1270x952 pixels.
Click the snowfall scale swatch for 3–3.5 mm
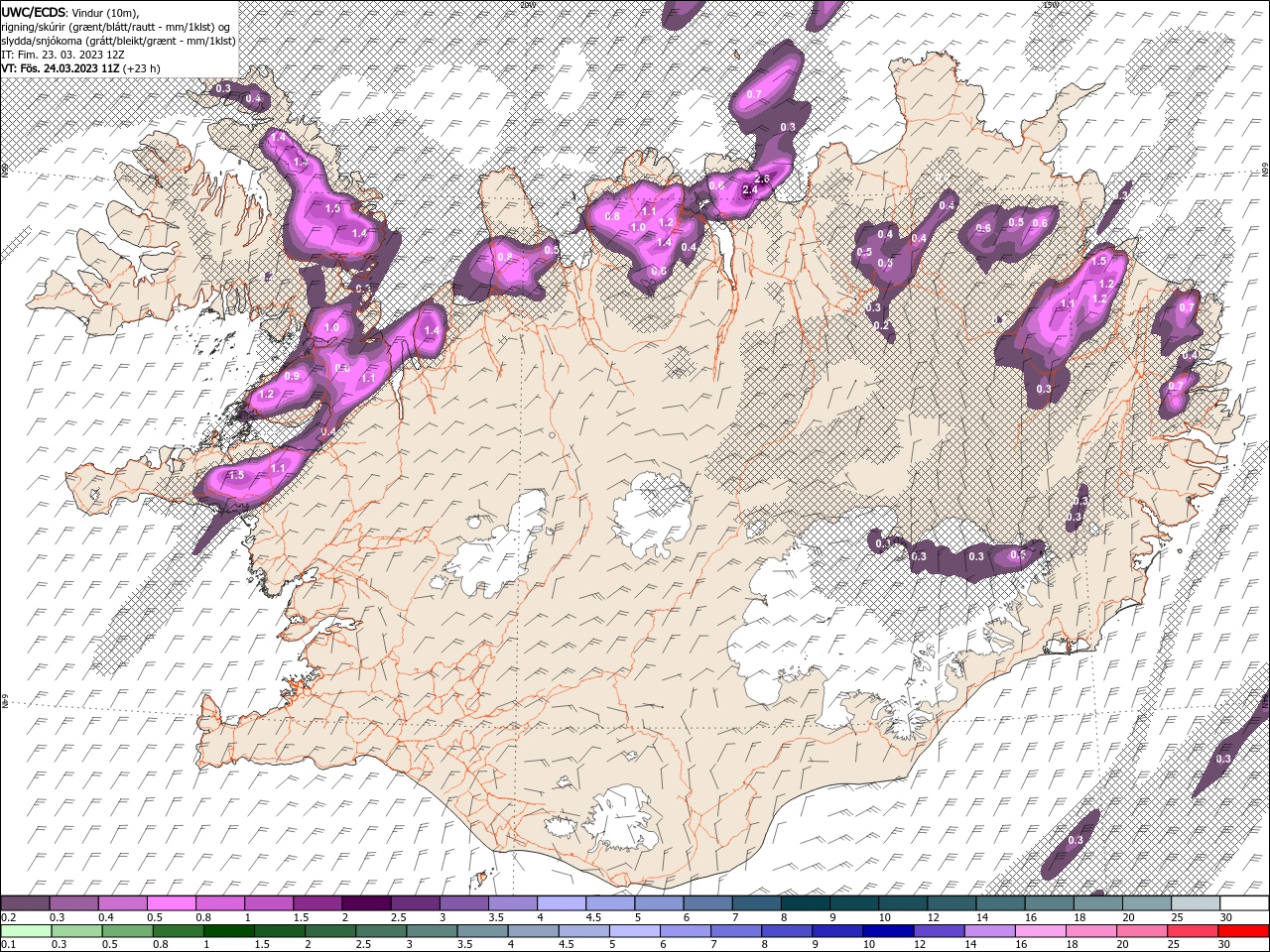pos(463,903)
